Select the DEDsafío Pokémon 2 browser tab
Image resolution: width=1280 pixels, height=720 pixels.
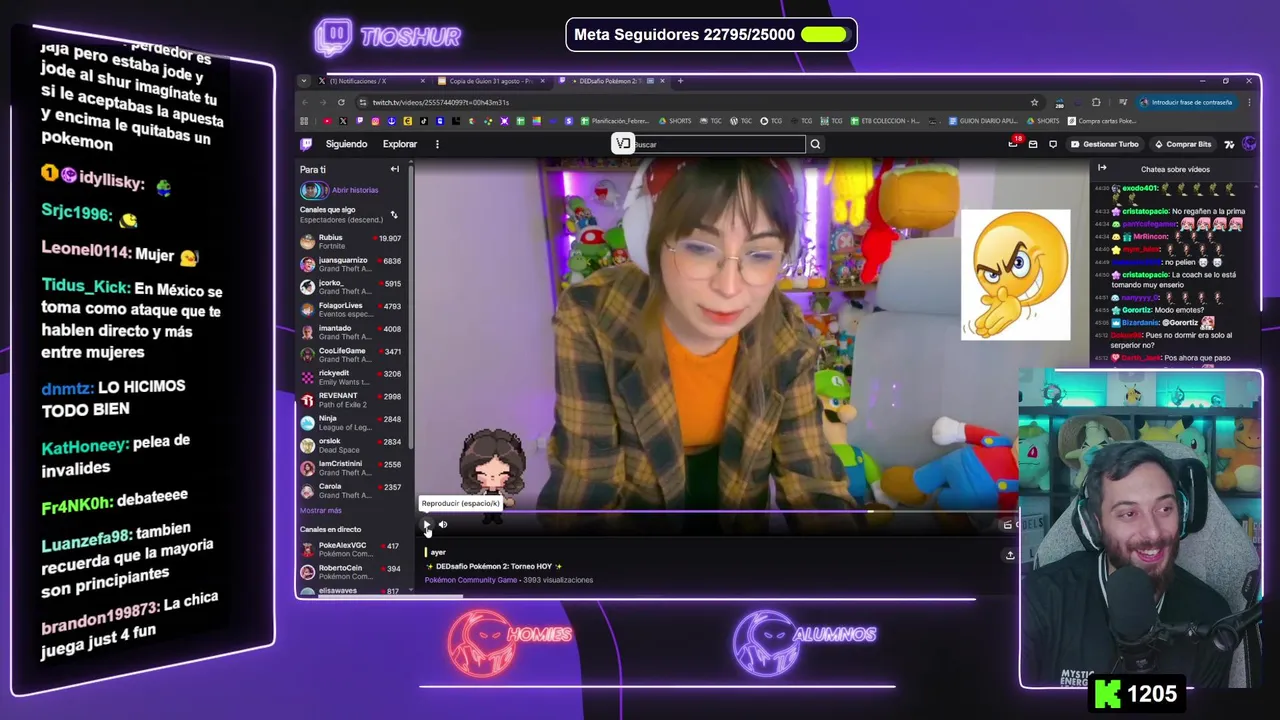612,81
